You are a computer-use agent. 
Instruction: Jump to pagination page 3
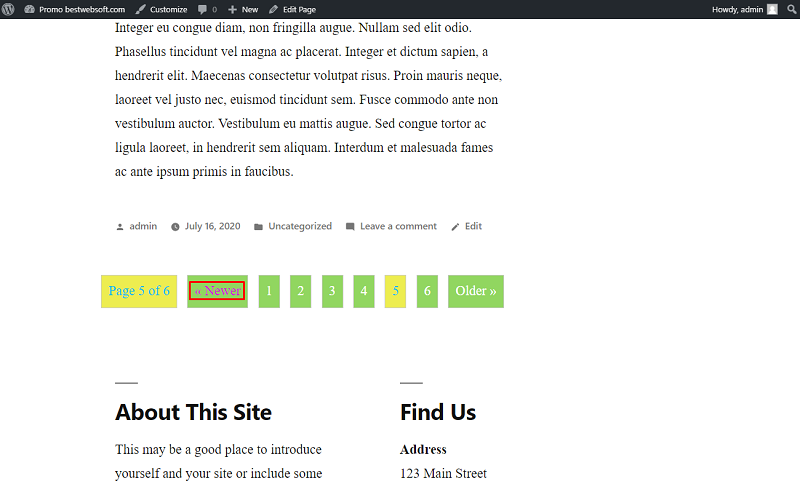(332, 291)
